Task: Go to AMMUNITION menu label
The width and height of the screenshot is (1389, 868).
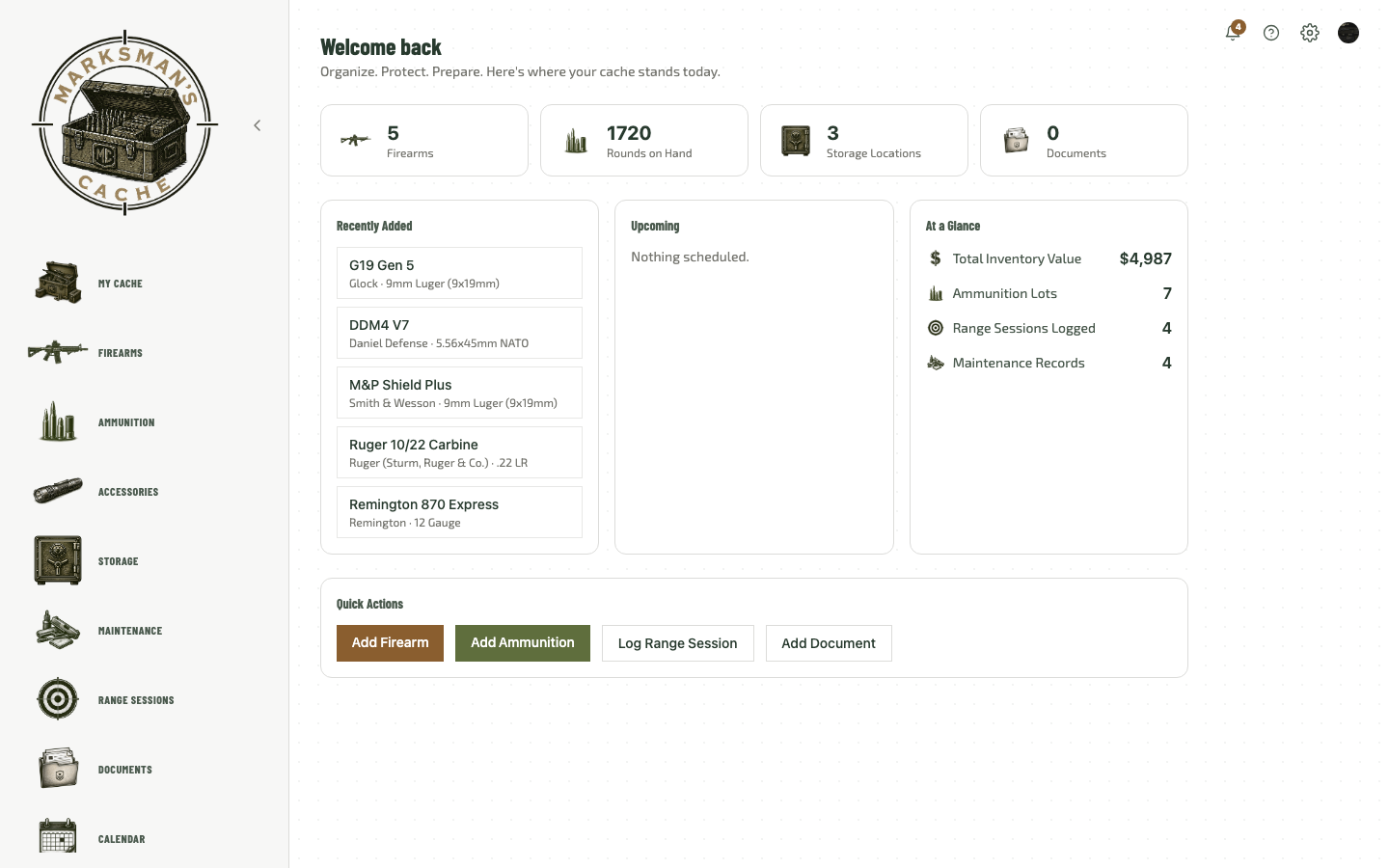Action: 126,422
